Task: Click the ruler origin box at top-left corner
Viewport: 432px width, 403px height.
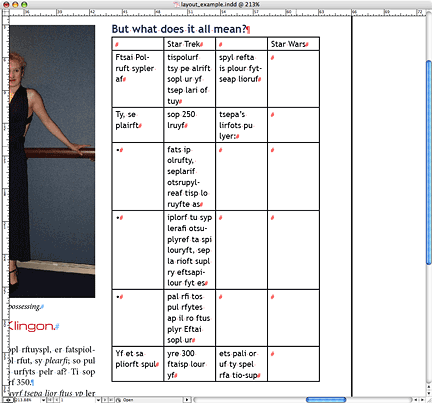Action: tap(5, 13)
